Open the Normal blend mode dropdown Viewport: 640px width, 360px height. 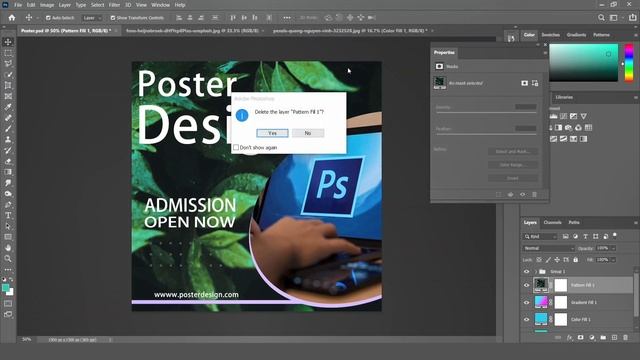pyautogui.click(x=548, y=248)
